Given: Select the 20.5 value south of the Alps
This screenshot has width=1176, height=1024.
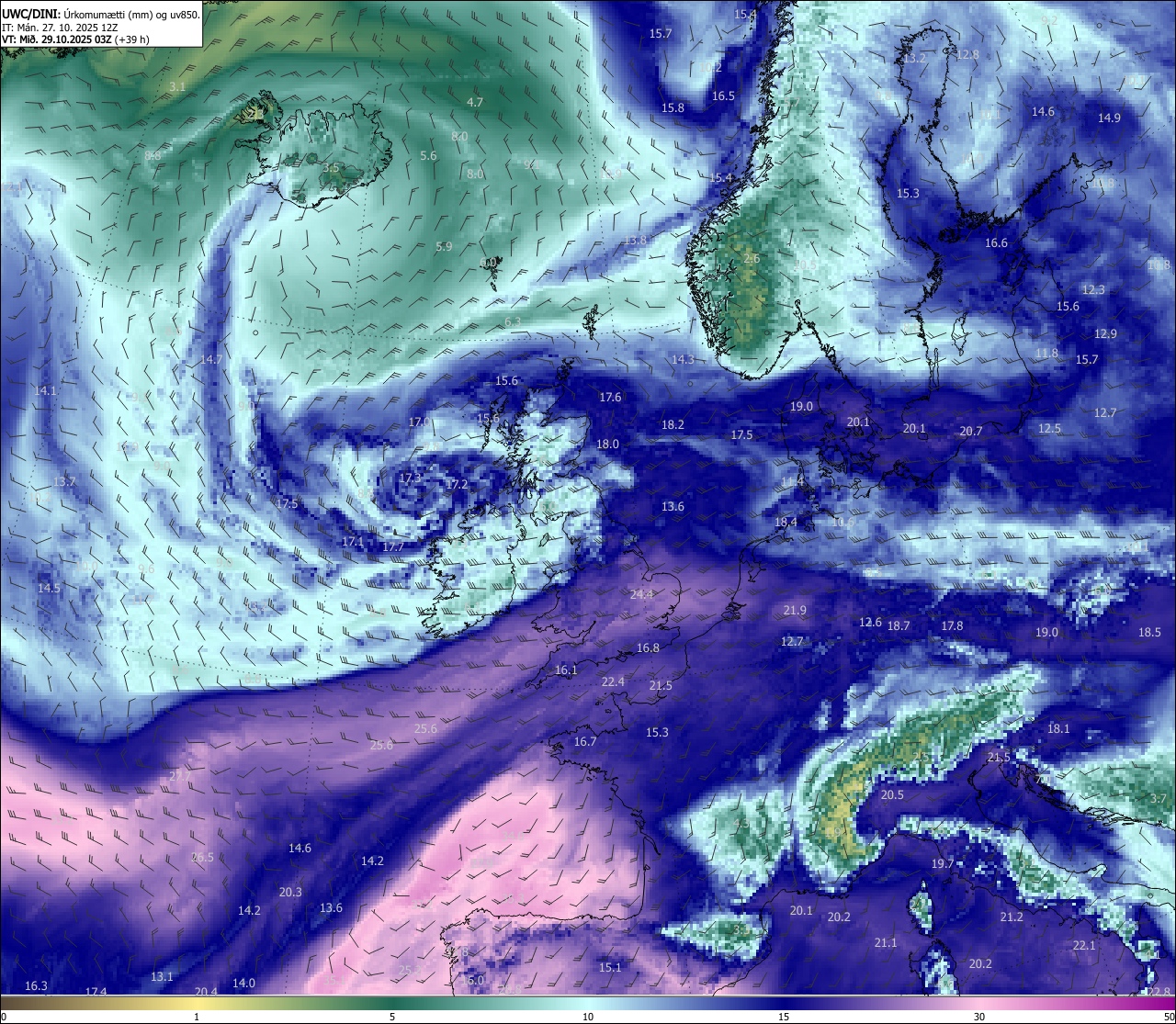Looking at the screenshot, I should click(x=892, y=794).
